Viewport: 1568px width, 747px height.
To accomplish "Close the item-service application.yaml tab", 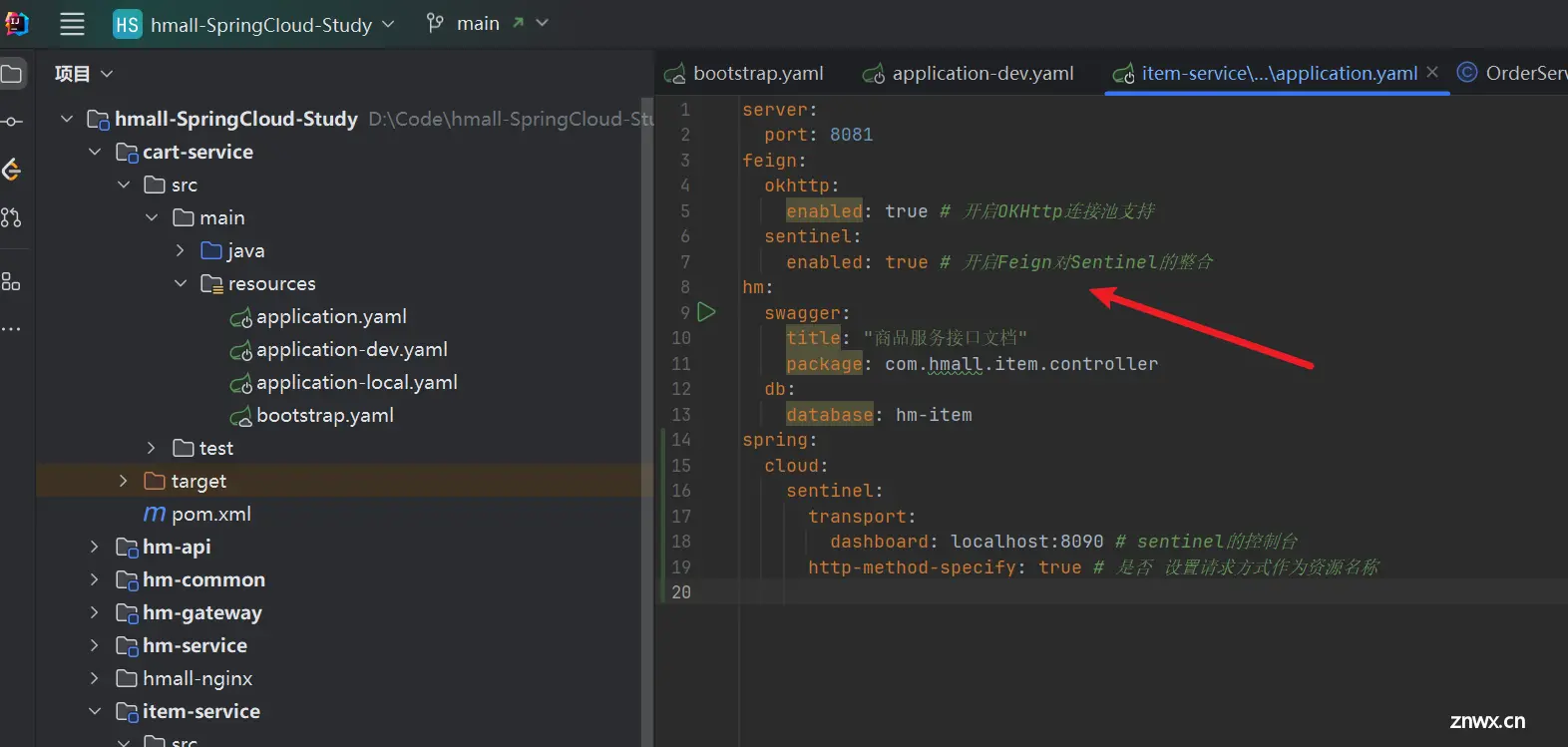I will 1432,72.
